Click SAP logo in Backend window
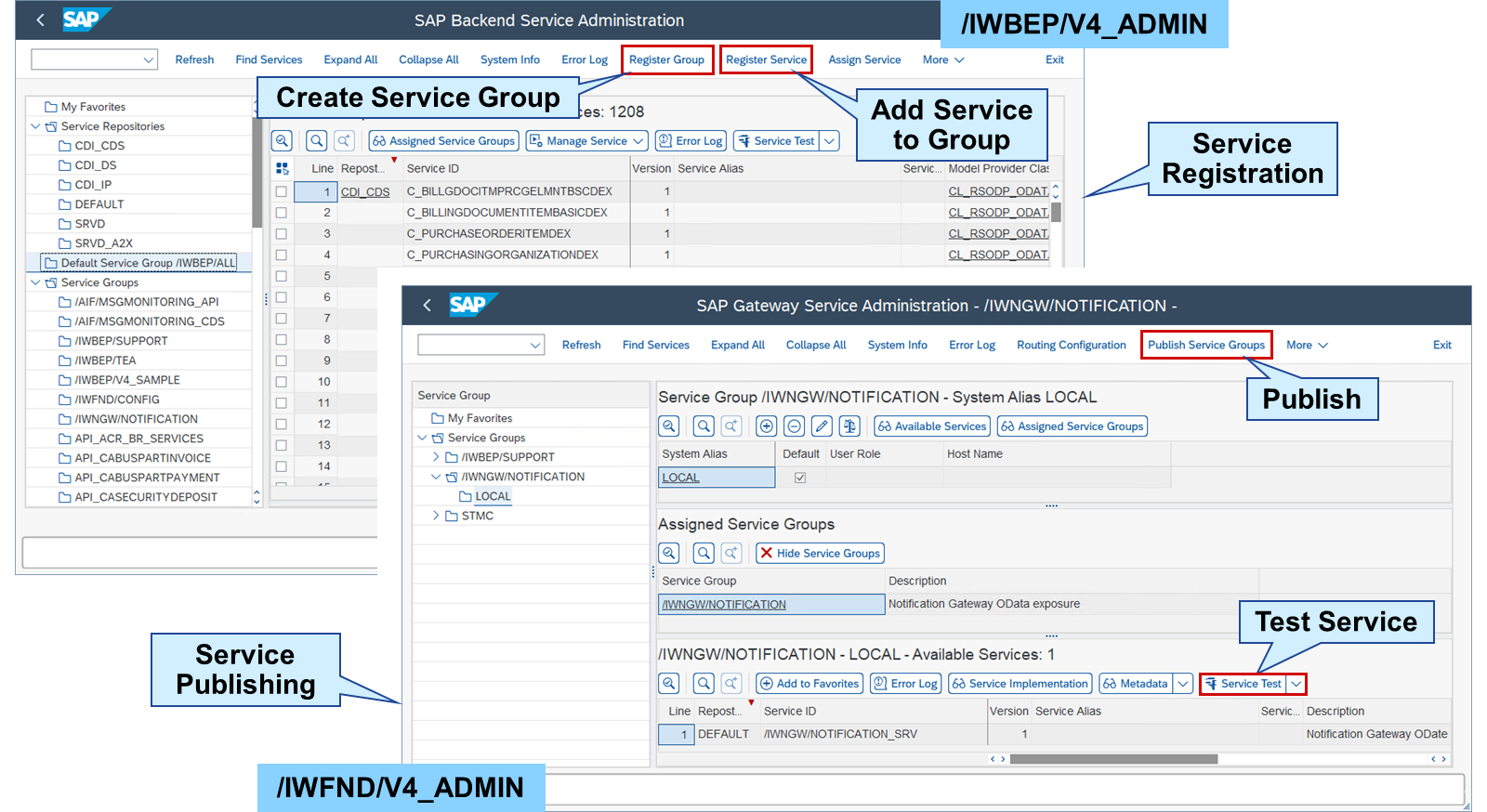The width and height of the screenshot is (1487, 812). click(x=86, y=20)
